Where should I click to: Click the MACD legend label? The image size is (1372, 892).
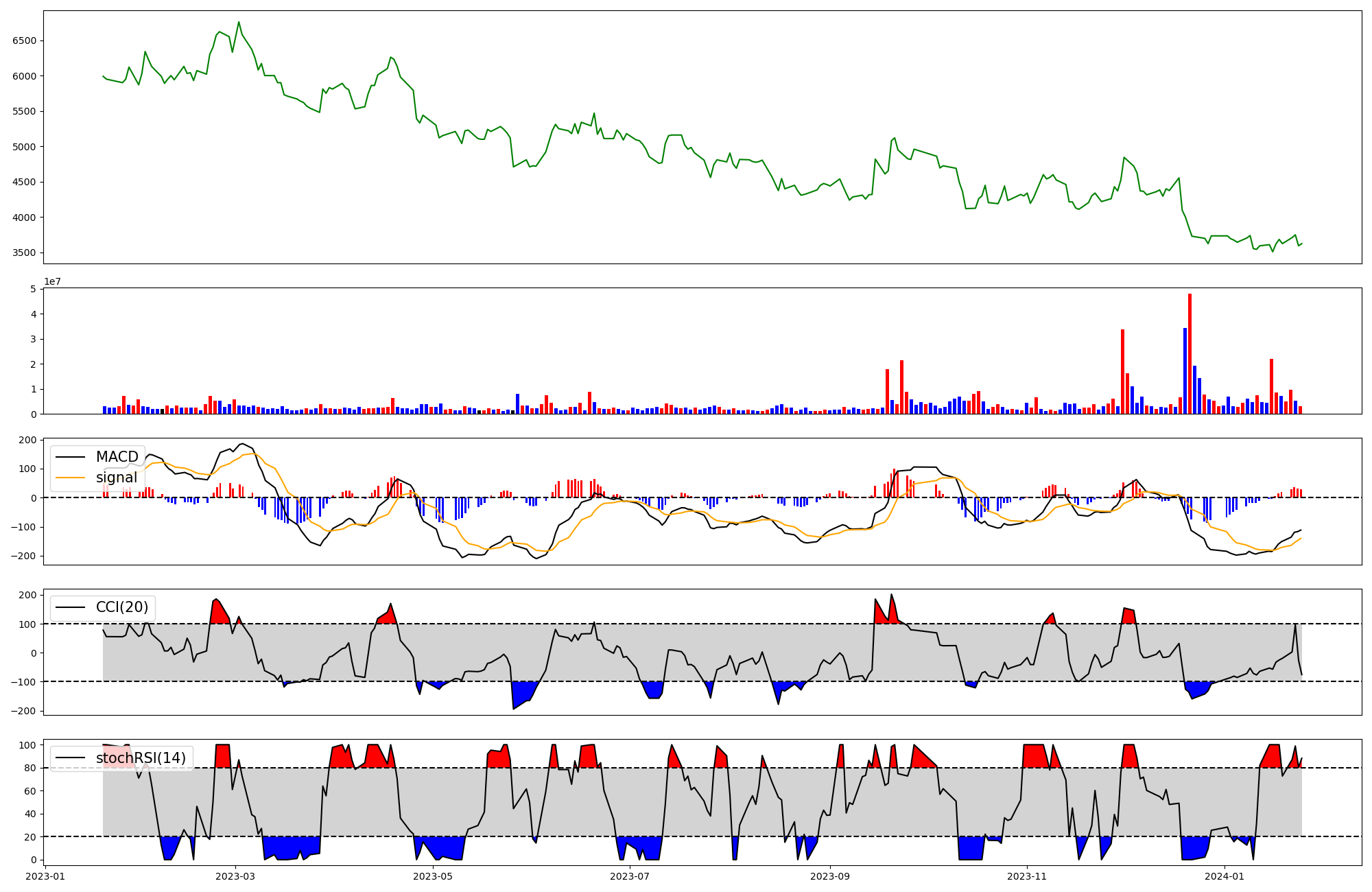click(x=117, y=457)
